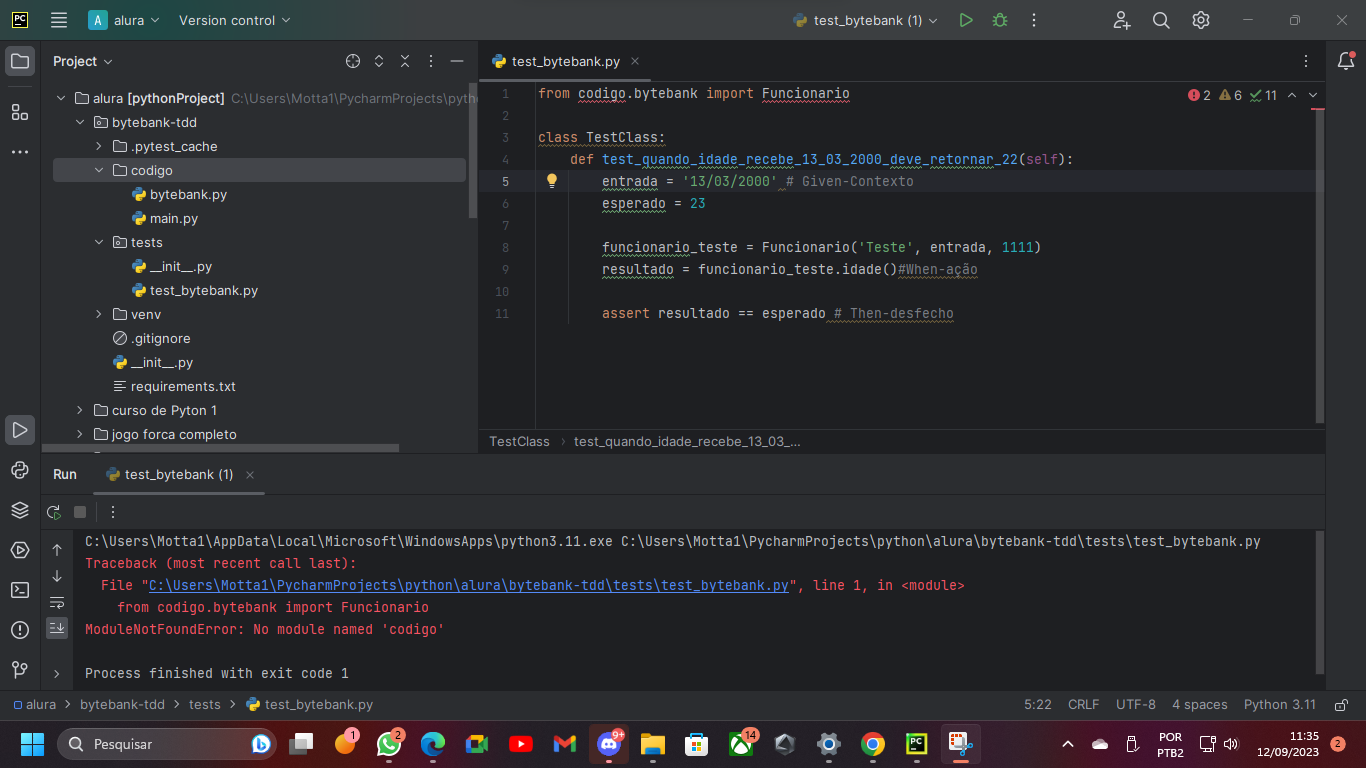Open IDE settings gear
This screenshot has height=768, width=1366.
coord(1201,20)
